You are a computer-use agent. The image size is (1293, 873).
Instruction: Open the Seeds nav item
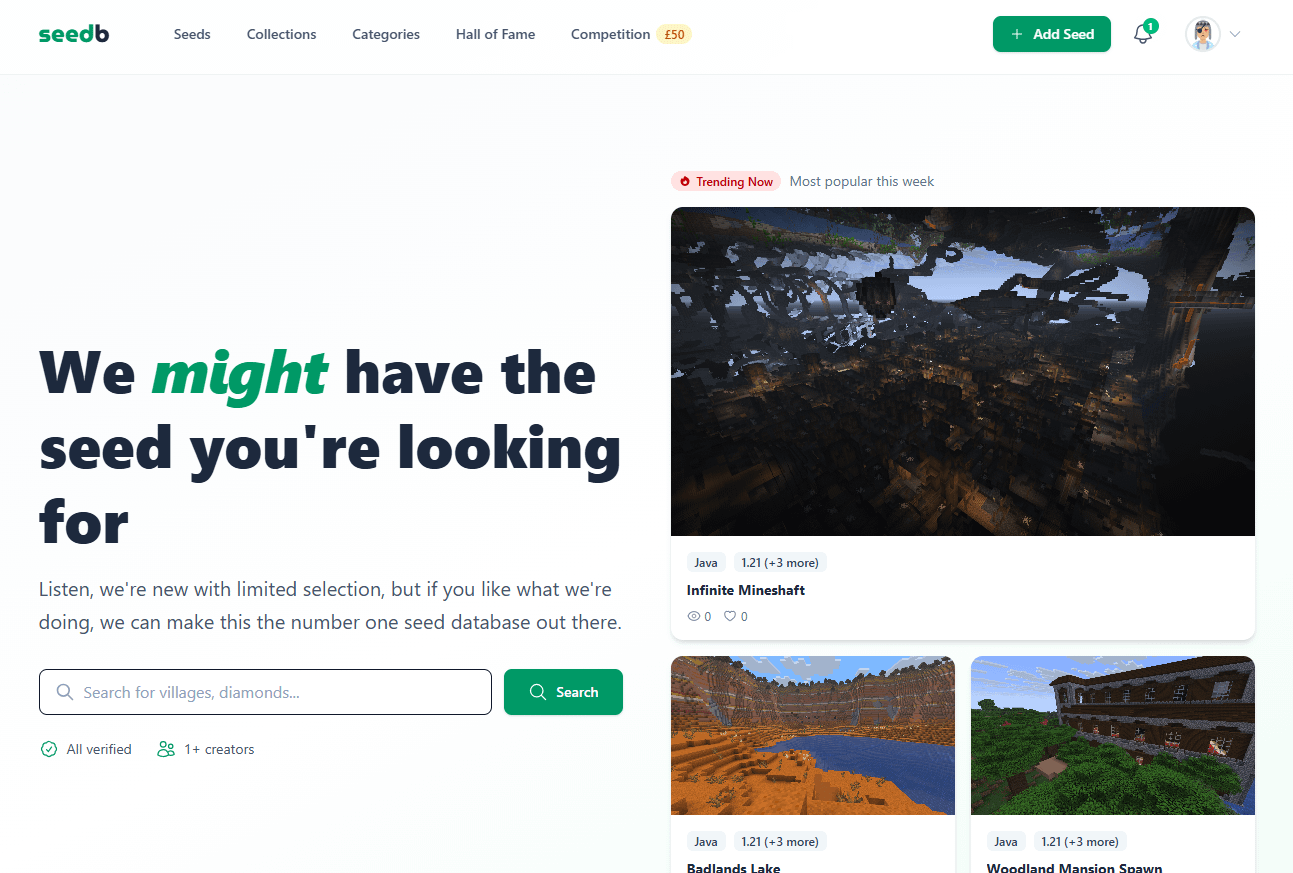[x=192, y=34]
